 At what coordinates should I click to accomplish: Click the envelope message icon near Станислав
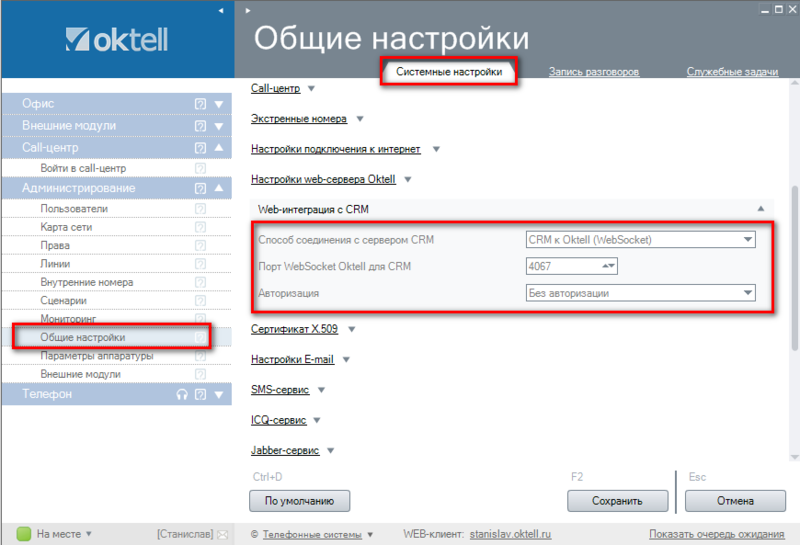point(222,535)
